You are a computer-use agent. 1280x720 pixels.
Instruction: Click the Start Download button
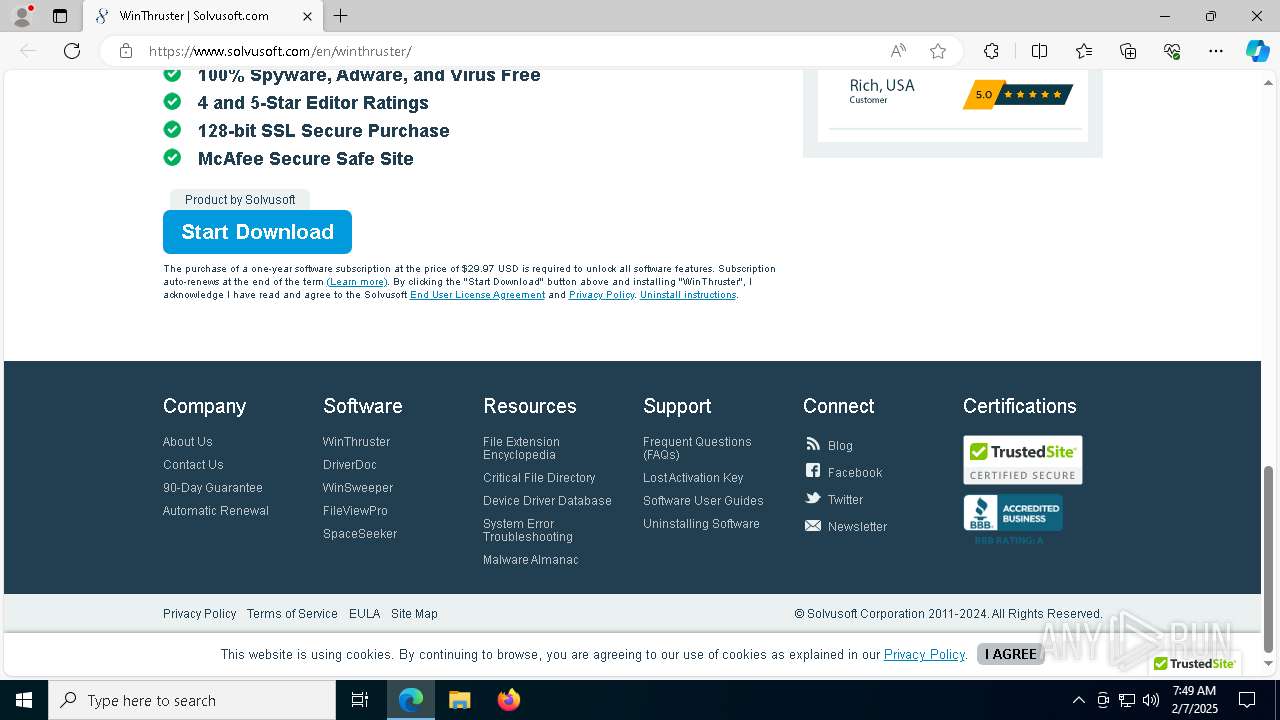[x=257, y=232]
